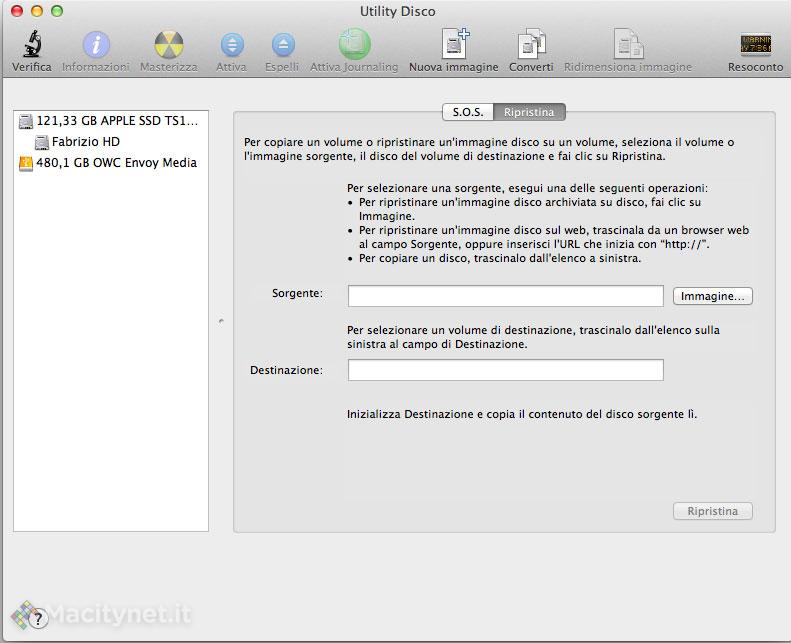Screen dimensions: 791x643
Task: Select the 121,33 GB APPLE SSD disk
Action: click(x=110, y=121)
